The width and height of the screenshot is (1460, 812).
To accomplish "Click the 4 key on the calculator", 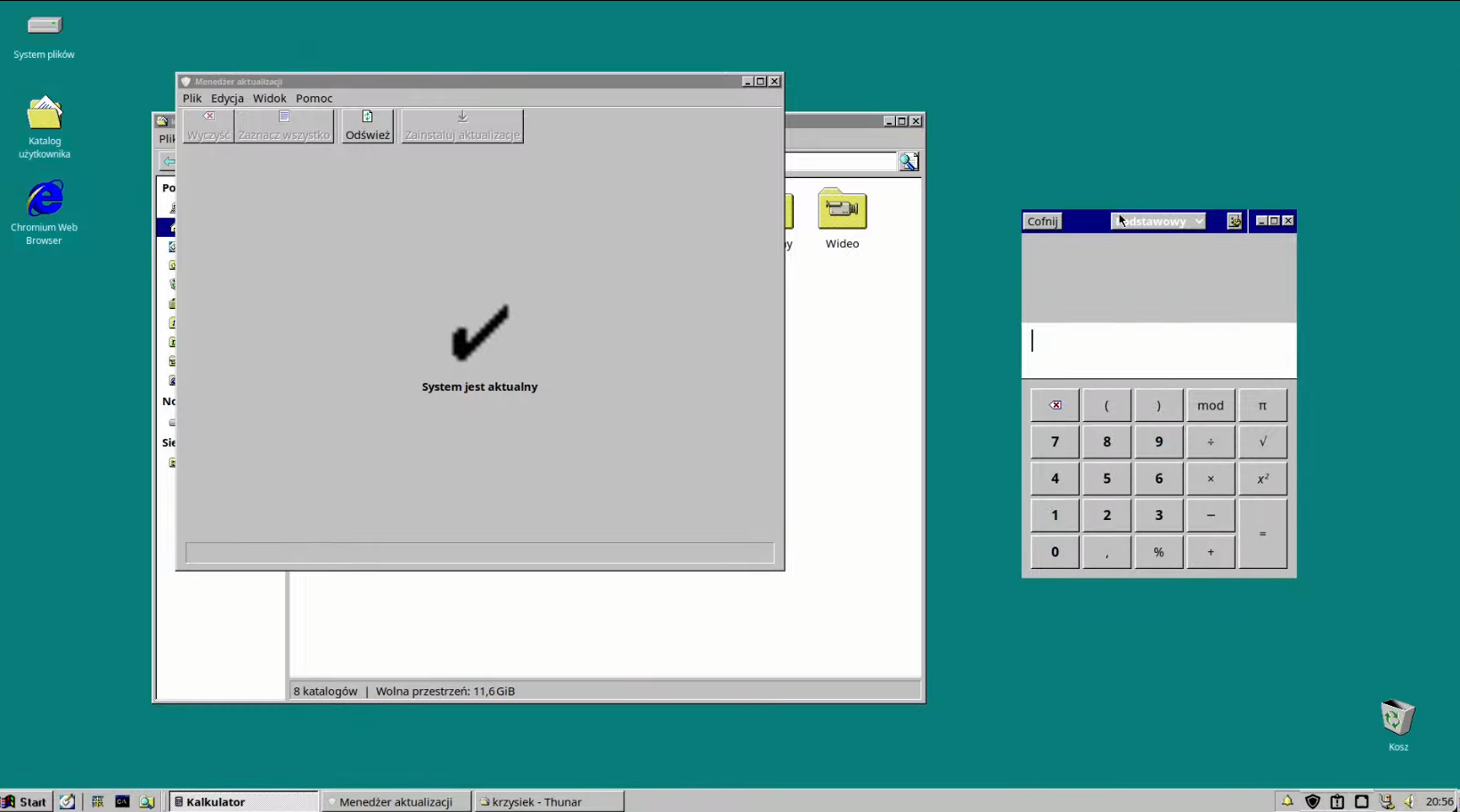I will tap(1055, 478).
